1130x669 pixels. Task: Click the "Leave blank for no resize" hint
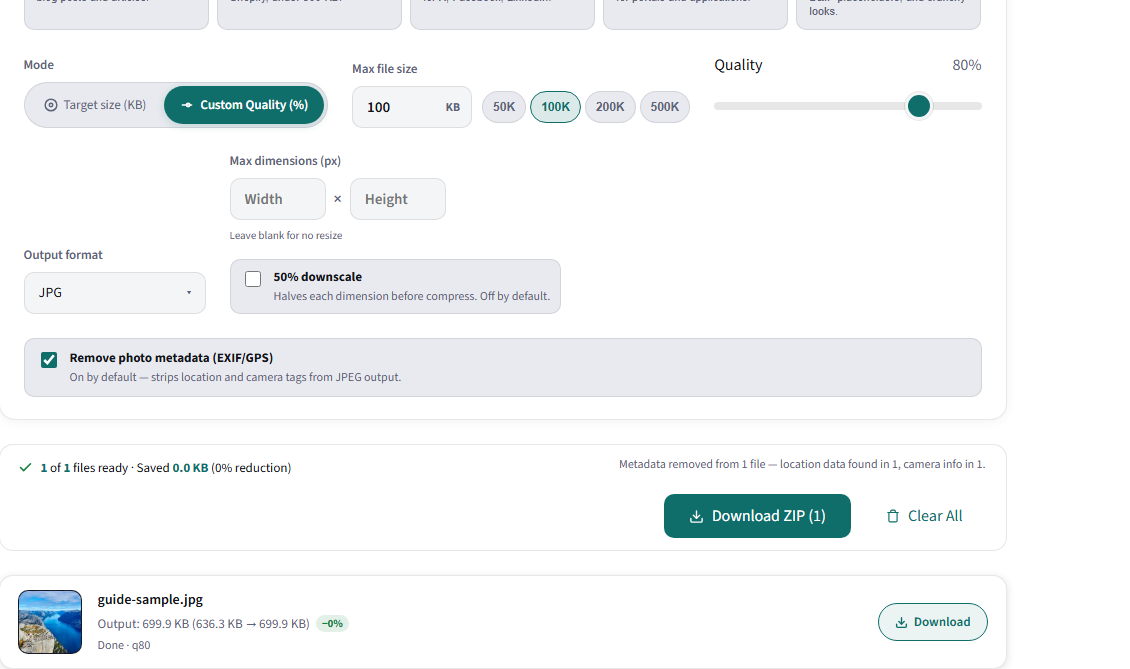point(286,236)
